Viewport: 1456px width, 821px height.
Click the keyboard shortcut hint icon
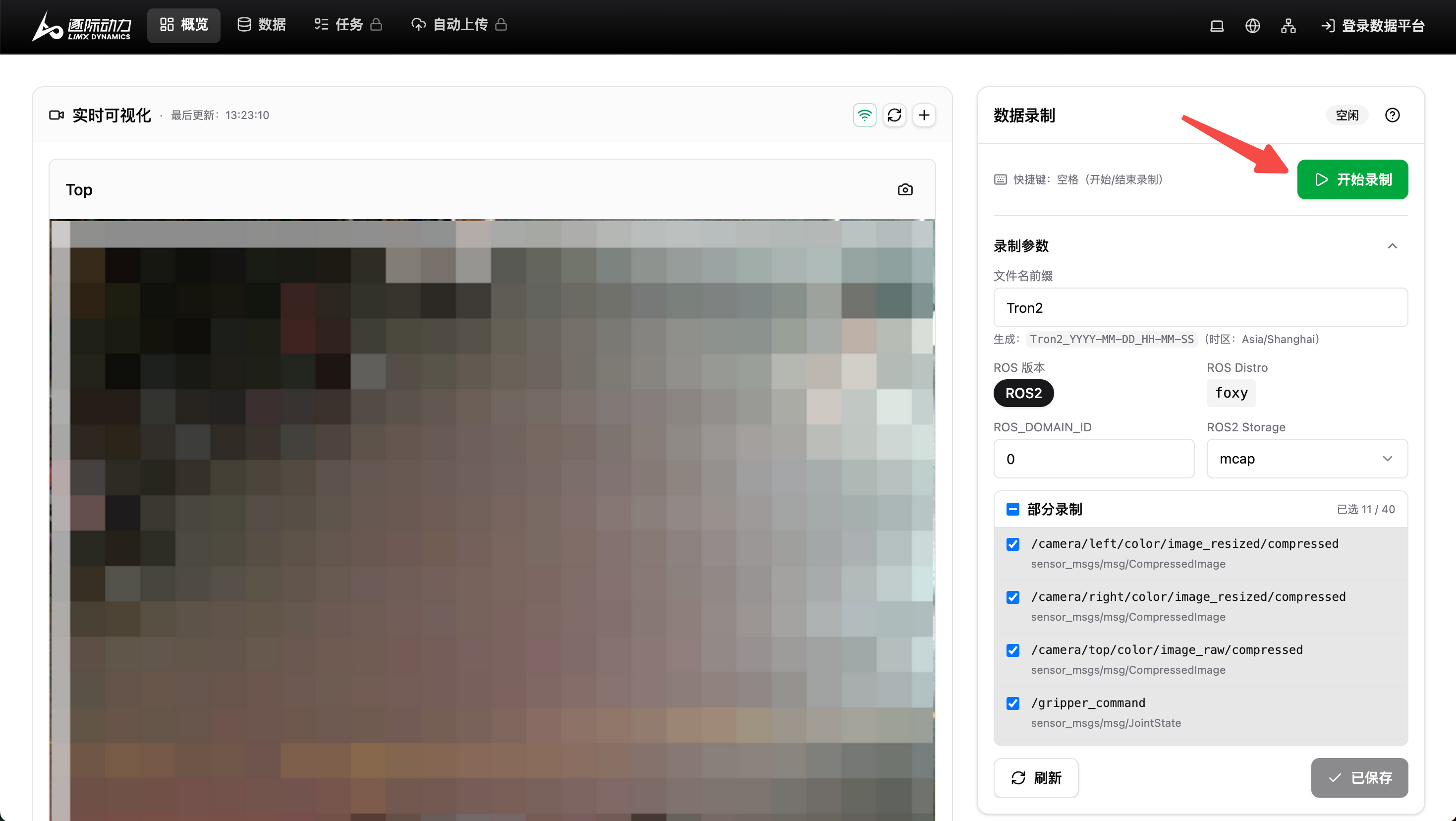[x=1000, y=180]
